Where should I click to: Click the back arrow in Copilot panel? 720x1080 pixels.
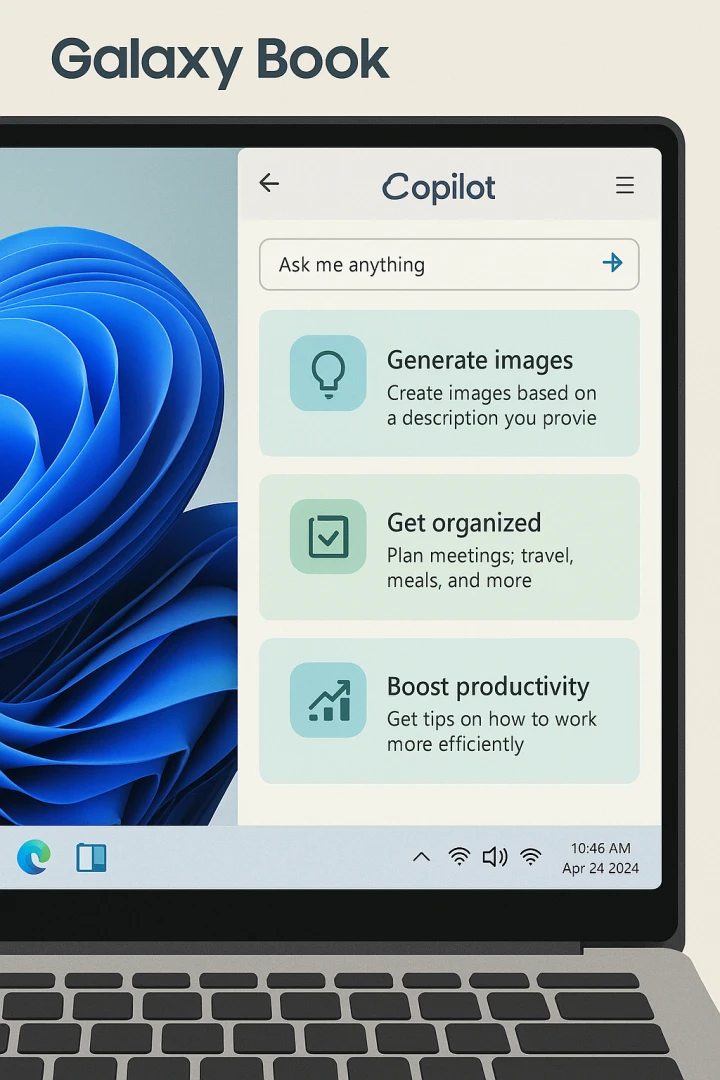click(x=269, y=183)
